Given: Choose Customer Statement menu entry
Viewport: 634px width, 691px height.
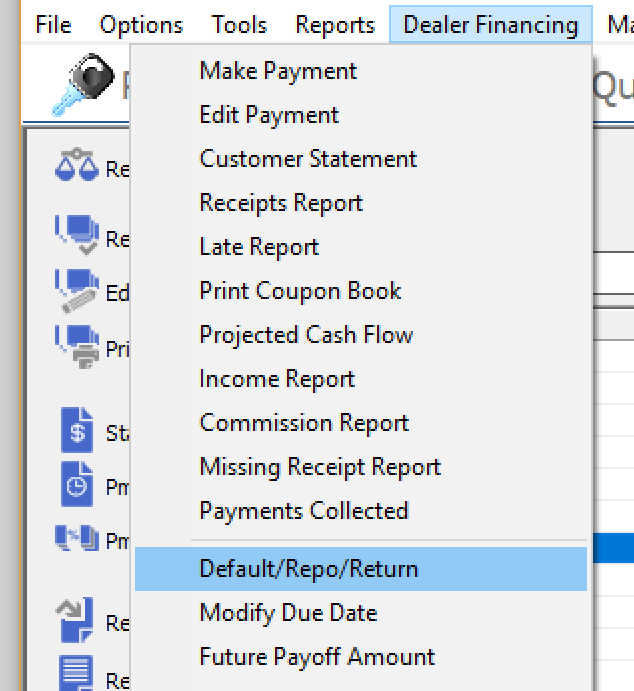Looking at the screenshot, I should (x=308, y=159).
